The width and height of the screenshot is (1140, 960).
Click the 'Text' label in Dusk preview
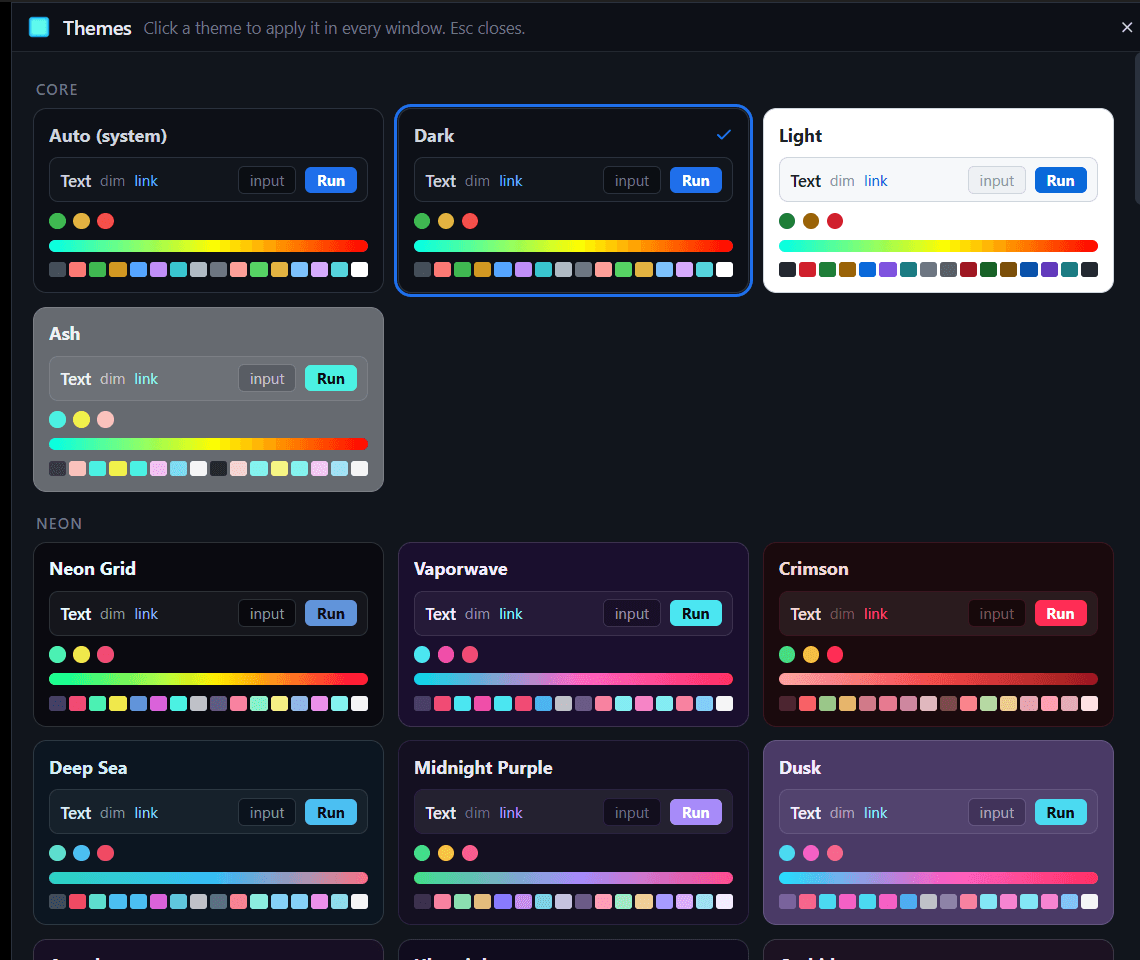[806, 813]
